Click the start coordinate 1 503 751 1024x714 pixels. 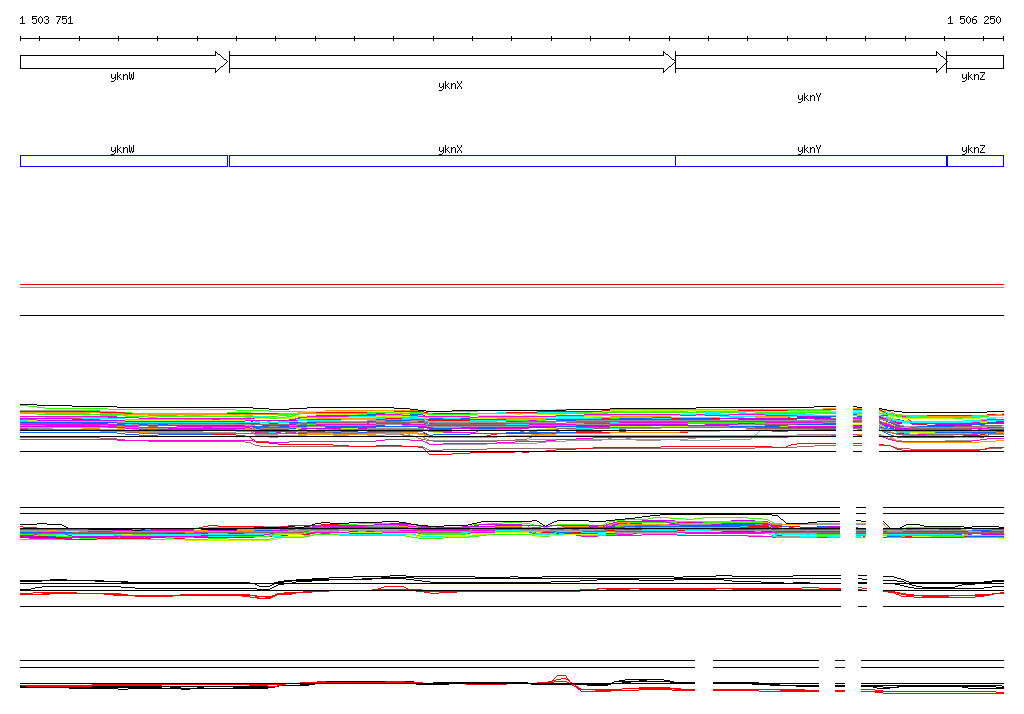[x=46, y=20]
